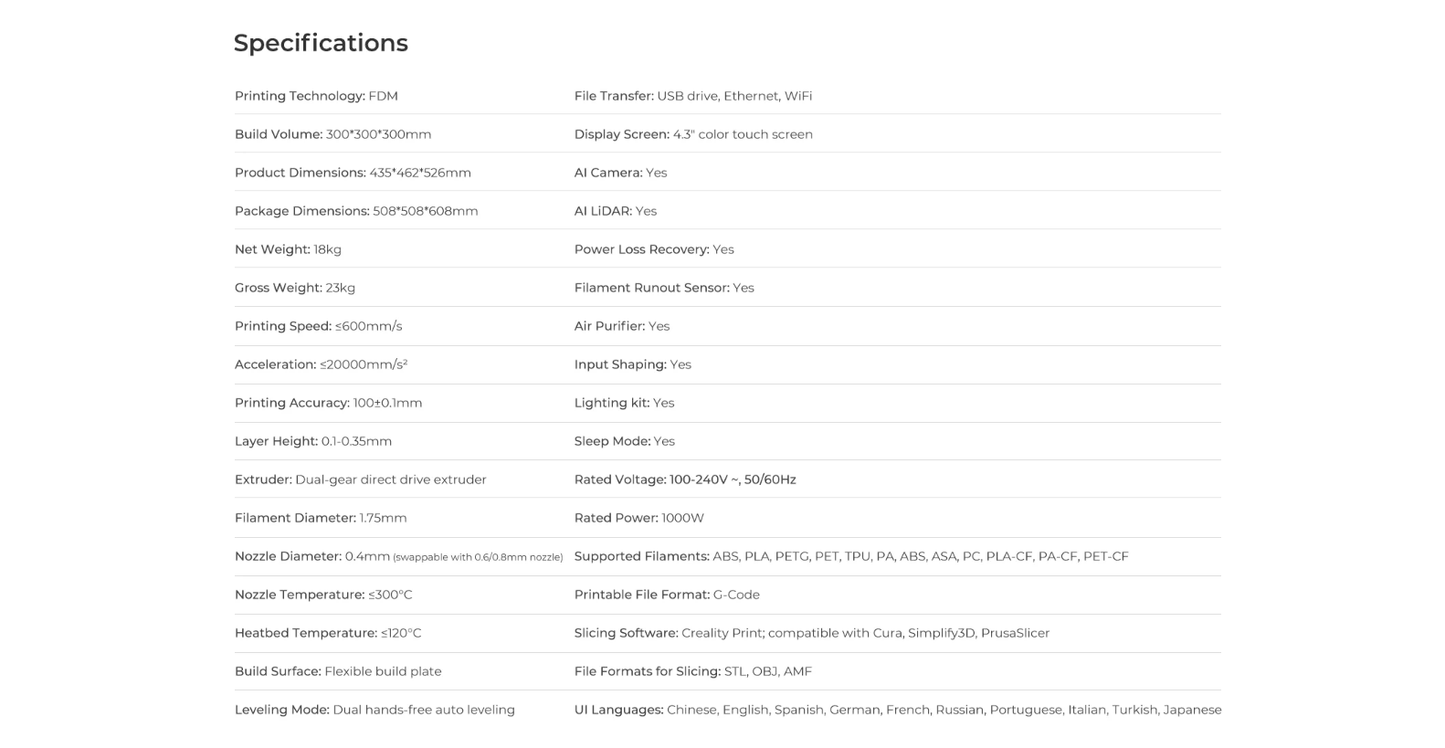This screenshot has width=1445, height=748.
Task: Click the Layer Height 0.1-0.35mm entry
Action: [x=313, y=441]
